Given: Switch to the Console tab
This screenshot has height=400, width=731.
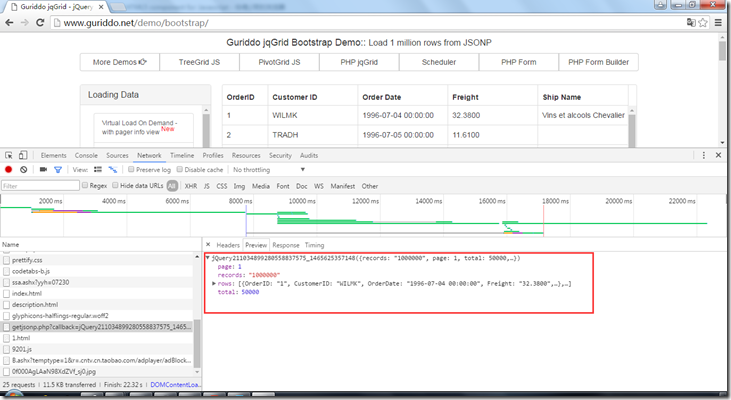Looking at the screenshot, I should click(x=86, y=155).
